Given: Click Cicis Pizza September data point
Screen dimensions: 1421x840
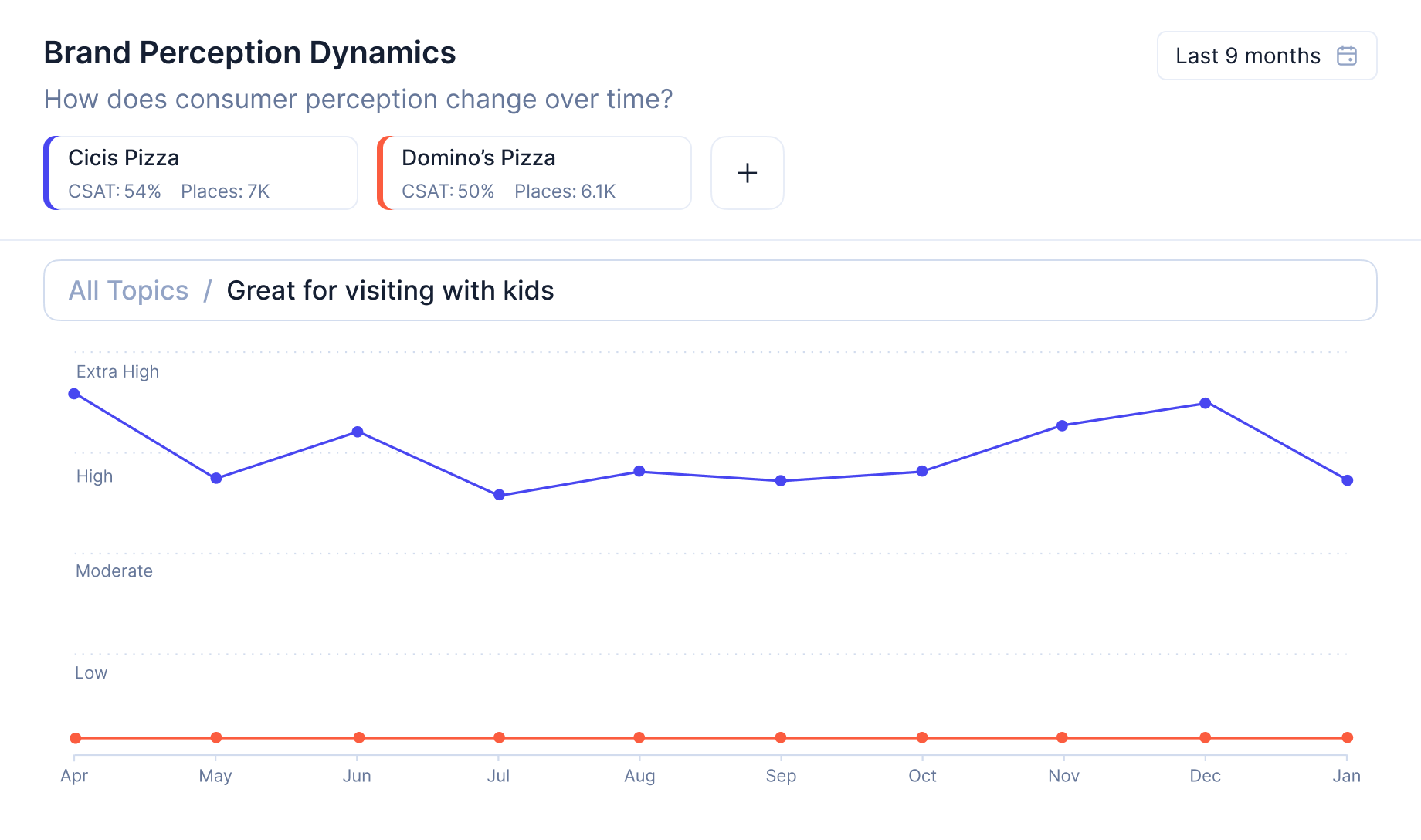Looking at the screenshot, I should pos(781,481).
